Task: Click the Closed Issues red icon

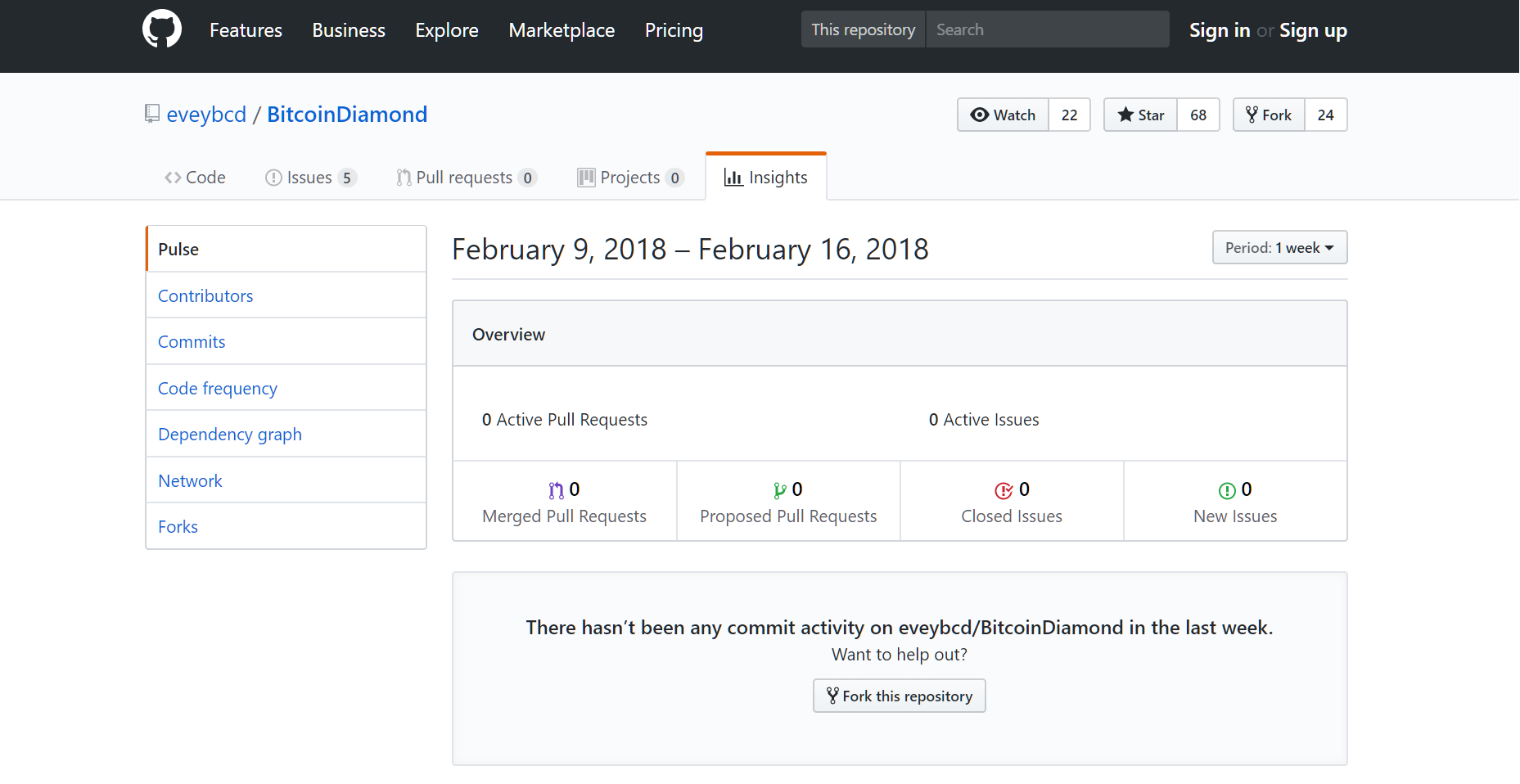Action: (x=1004, y=490)
